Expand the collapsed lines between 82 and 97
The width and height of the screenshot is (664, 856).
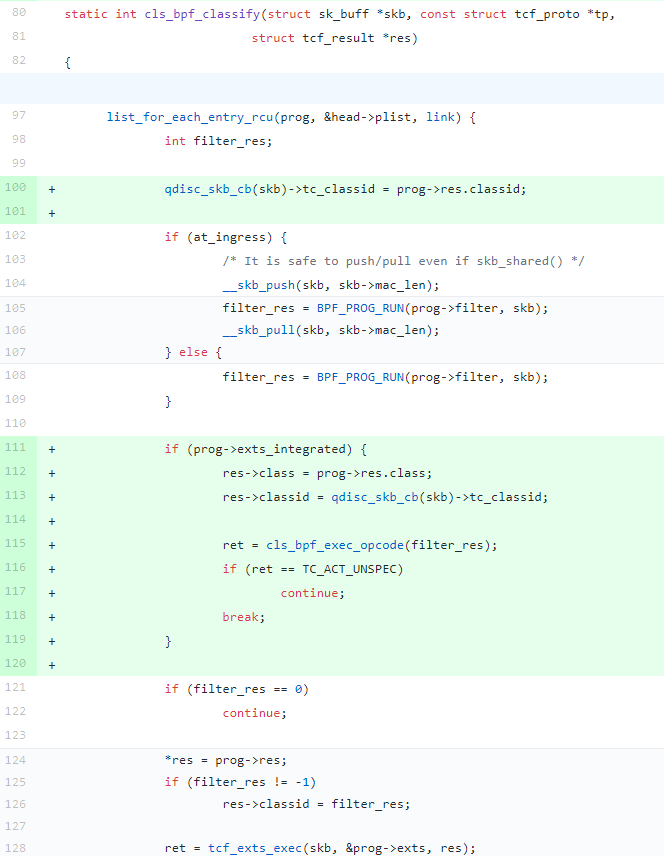[x=332, y=88]
